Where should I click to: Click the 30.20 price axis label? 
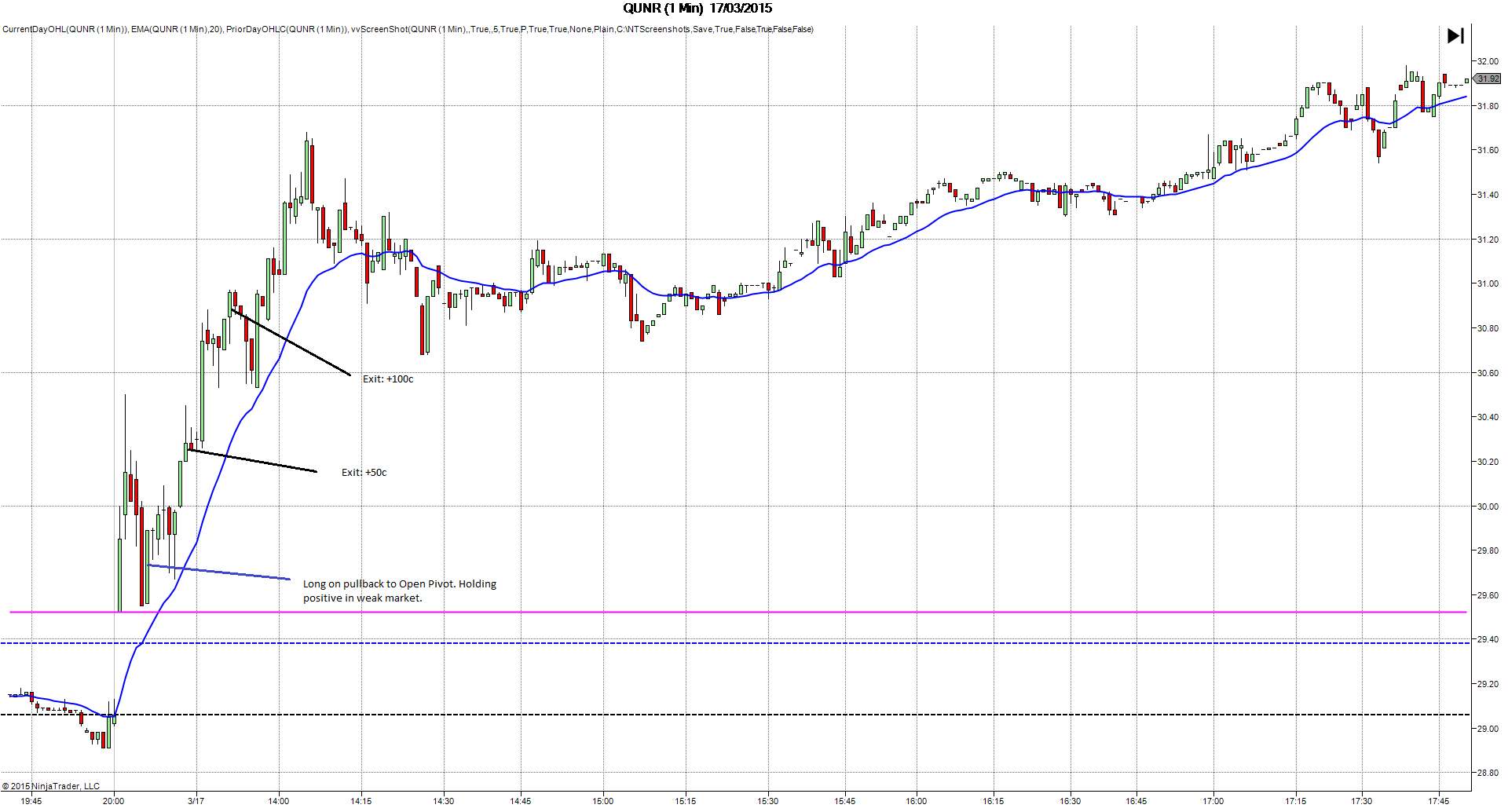click(x=1488, y=462)
